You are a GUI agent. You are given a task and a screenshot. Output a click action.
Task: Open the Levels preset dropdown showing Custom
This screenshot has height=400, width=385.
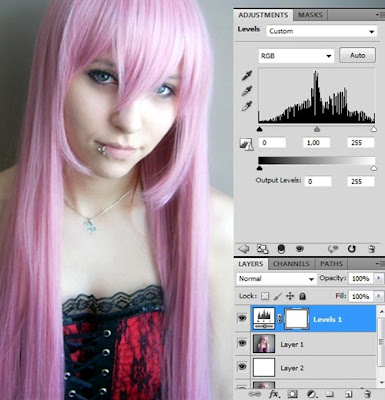coord(322,31)
